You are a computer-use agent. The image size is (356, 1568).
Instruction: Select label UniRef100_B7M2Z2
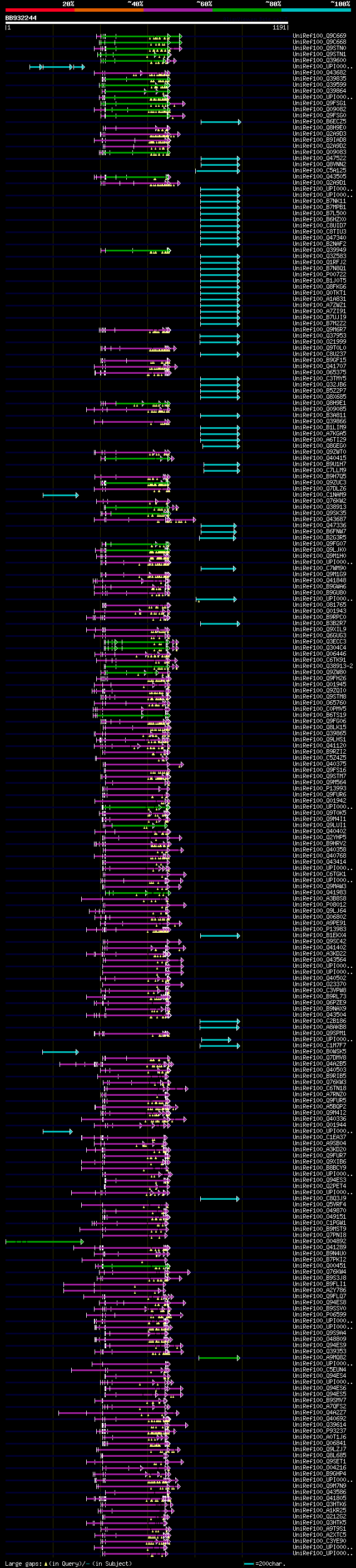point(319,323)
